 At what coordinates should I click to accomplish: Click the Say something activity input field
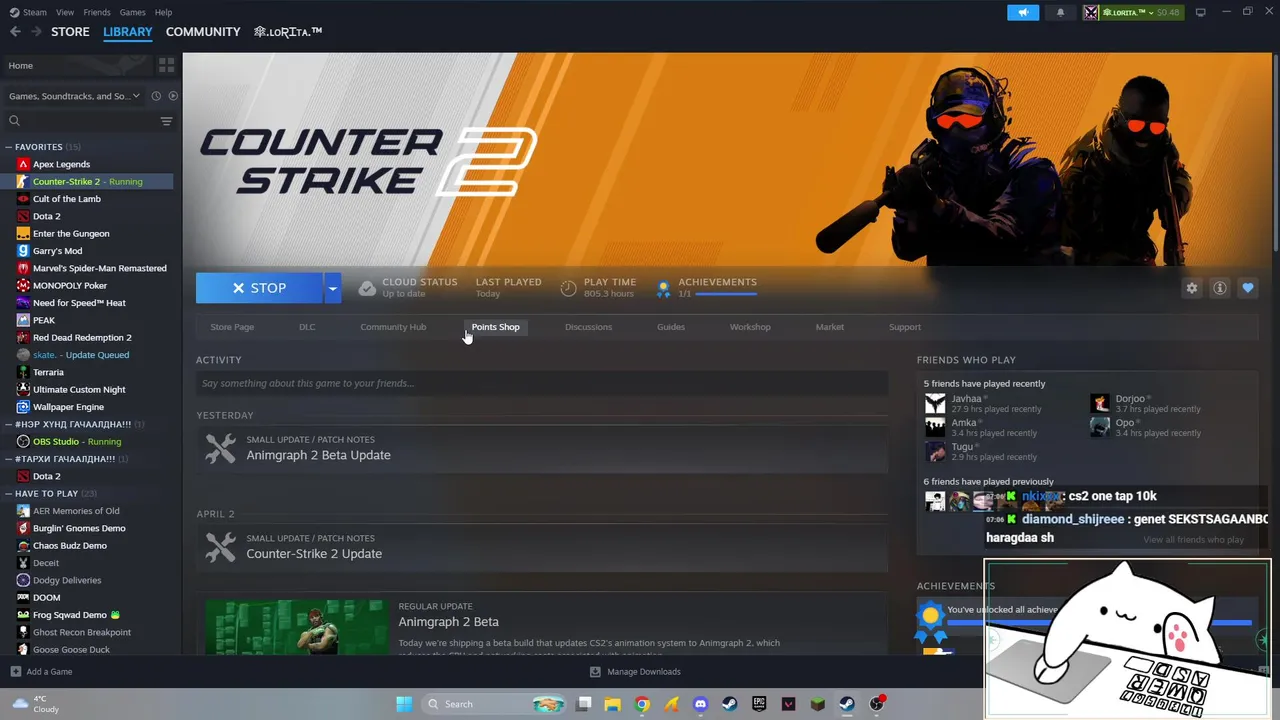pyautogui.click(x=542, y=383)
